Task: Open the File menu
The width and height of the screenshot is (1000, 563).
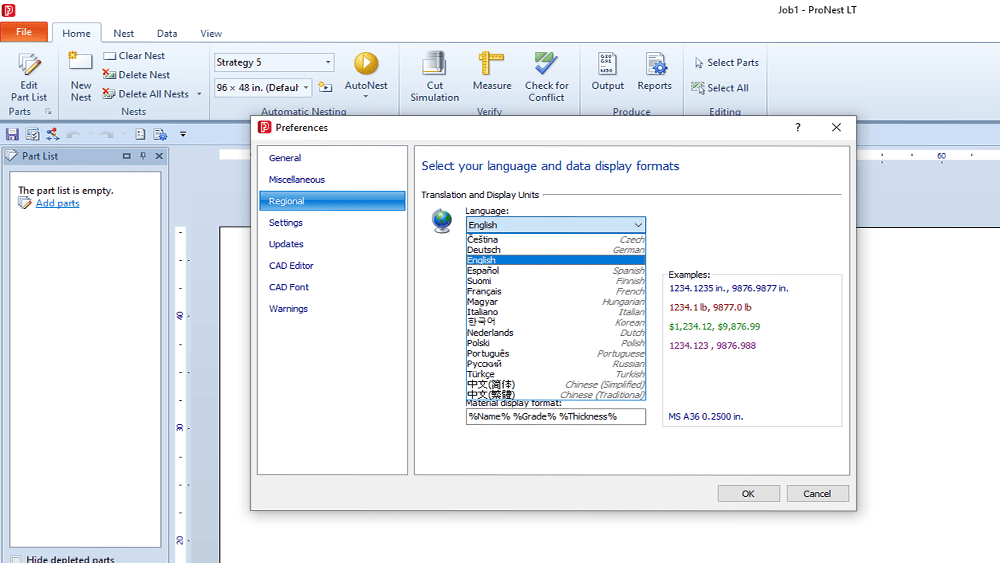Action: tap(23, 32)
